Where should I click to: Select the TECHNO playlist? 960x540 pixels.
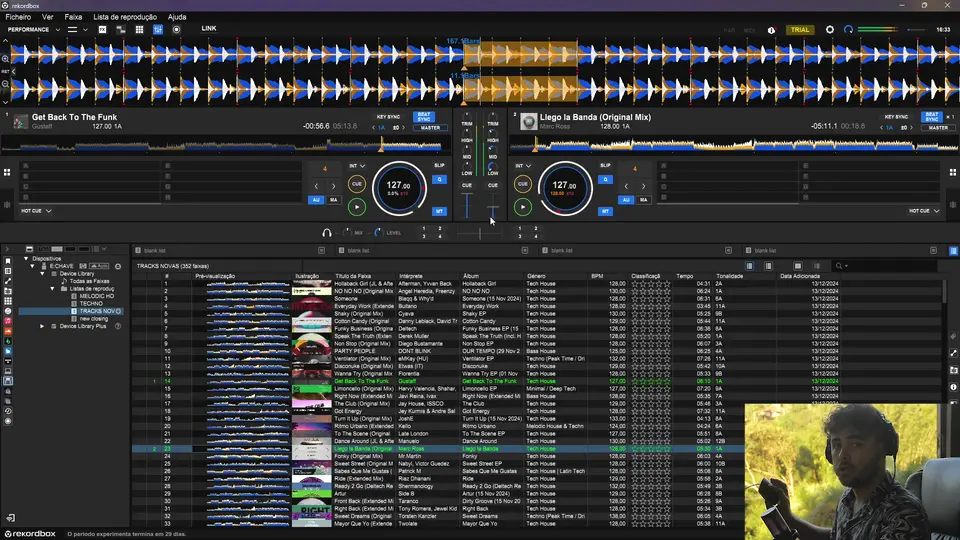[x=91, y=304]
